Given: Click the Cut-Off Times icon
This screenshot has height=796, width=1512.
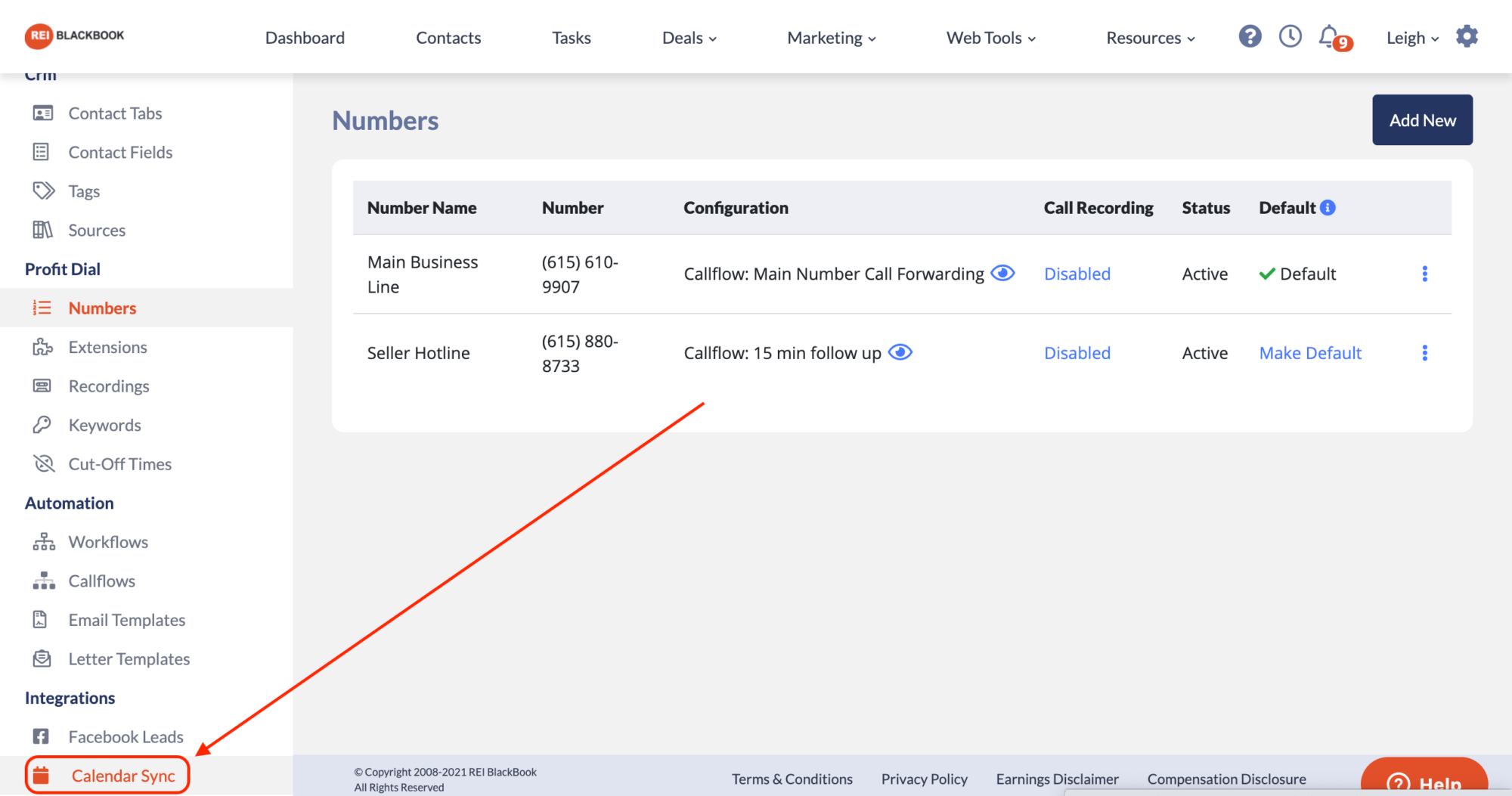Looking at the screenshot, I should pos(44,463).
